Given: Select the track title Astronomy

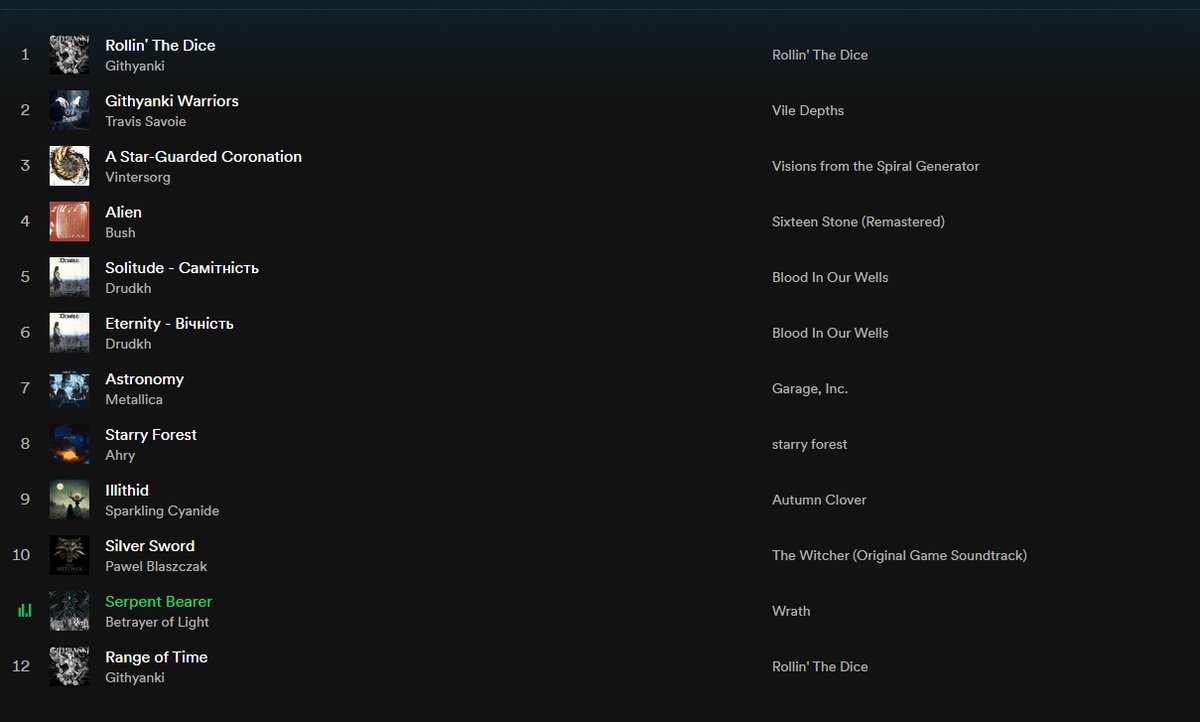Looking at the screenshot, I should click(144, 379).
